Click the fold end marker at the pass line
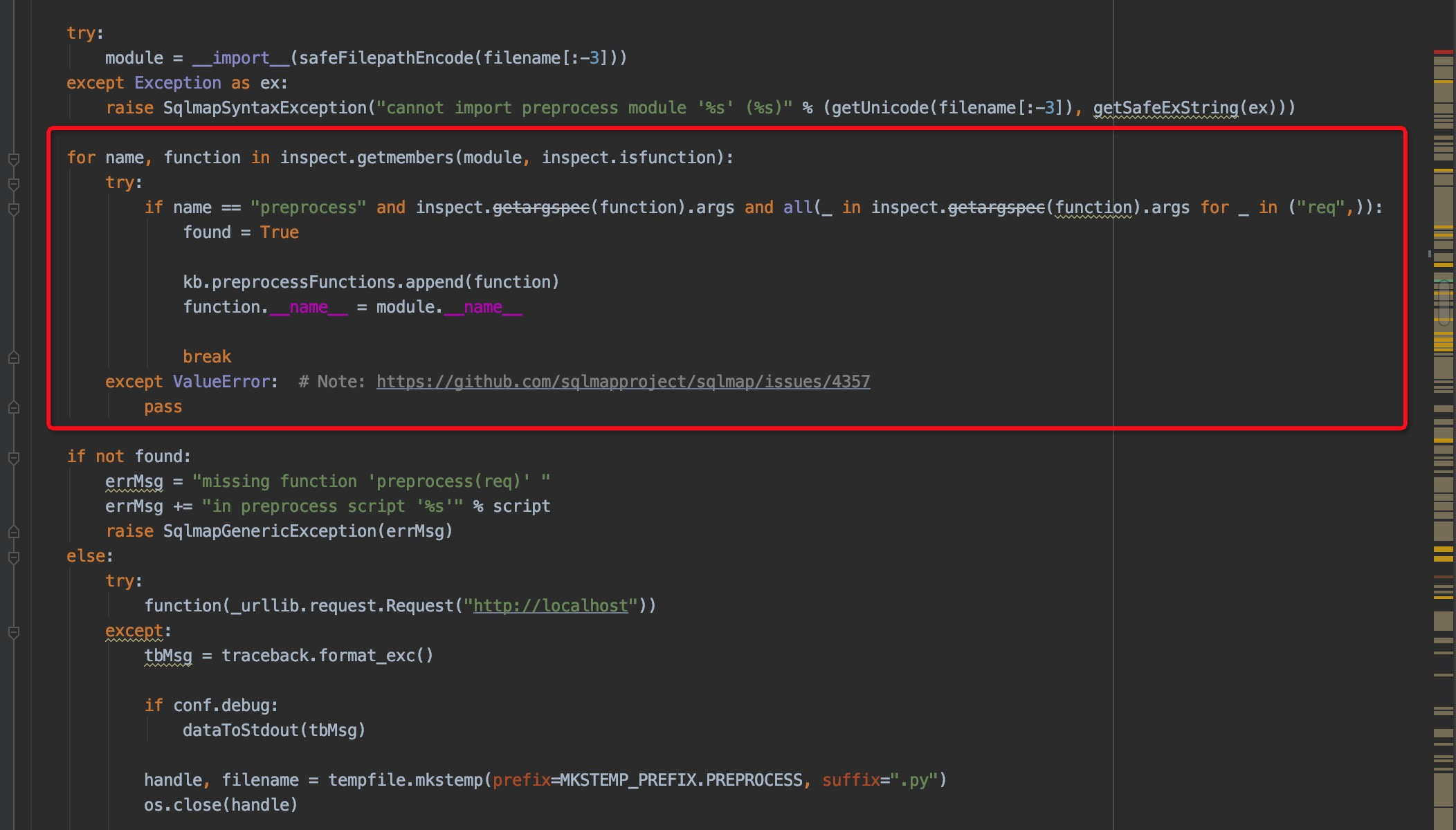The width and height of the screenshot is (1456, 830). click(13, 407)
